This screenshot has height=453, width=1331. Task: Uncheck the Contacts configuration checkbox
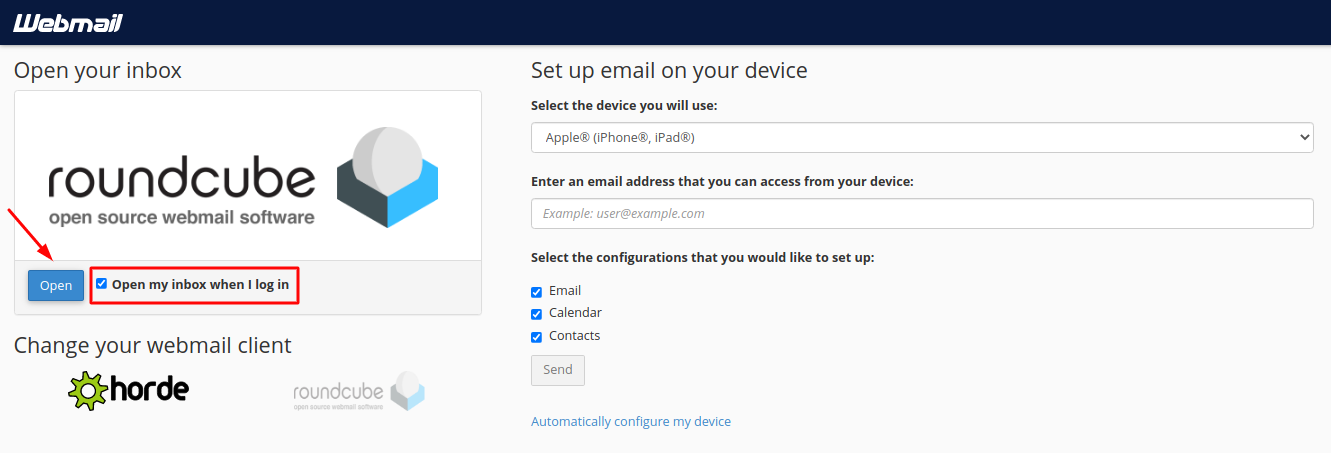[x=537, y=337]
